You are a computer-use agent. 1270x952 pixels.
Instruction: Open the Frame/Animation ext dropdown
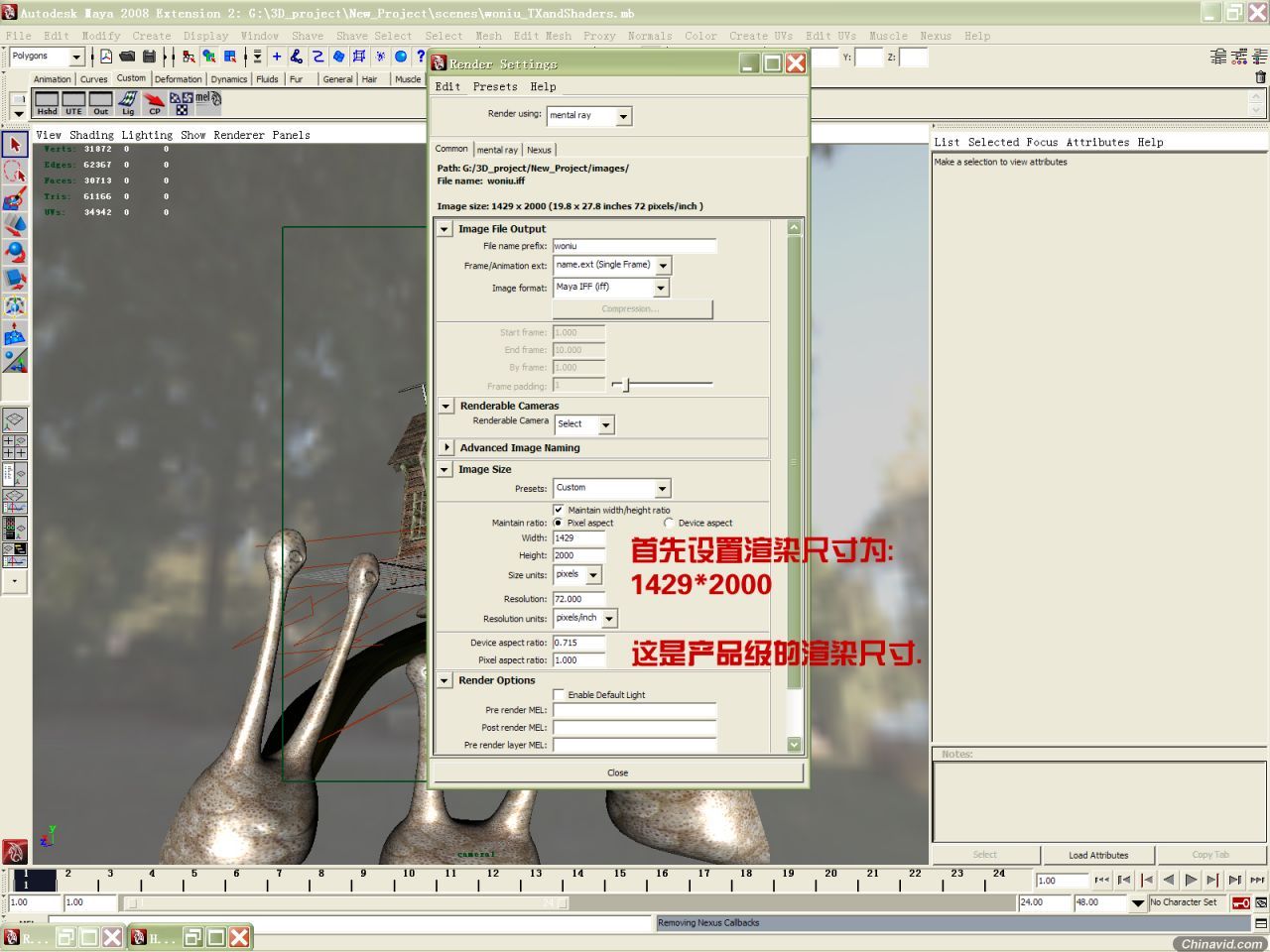coord(663,266)
